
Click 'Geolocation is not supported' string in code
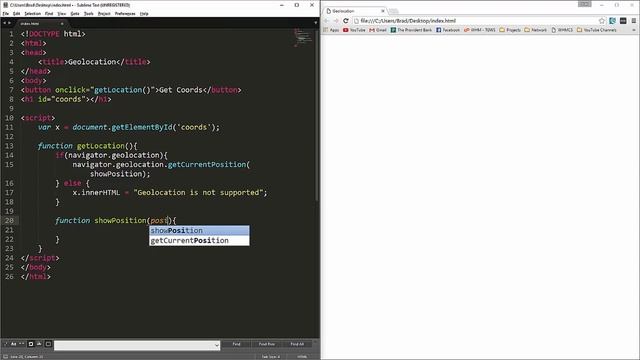(x=198, y=192)
